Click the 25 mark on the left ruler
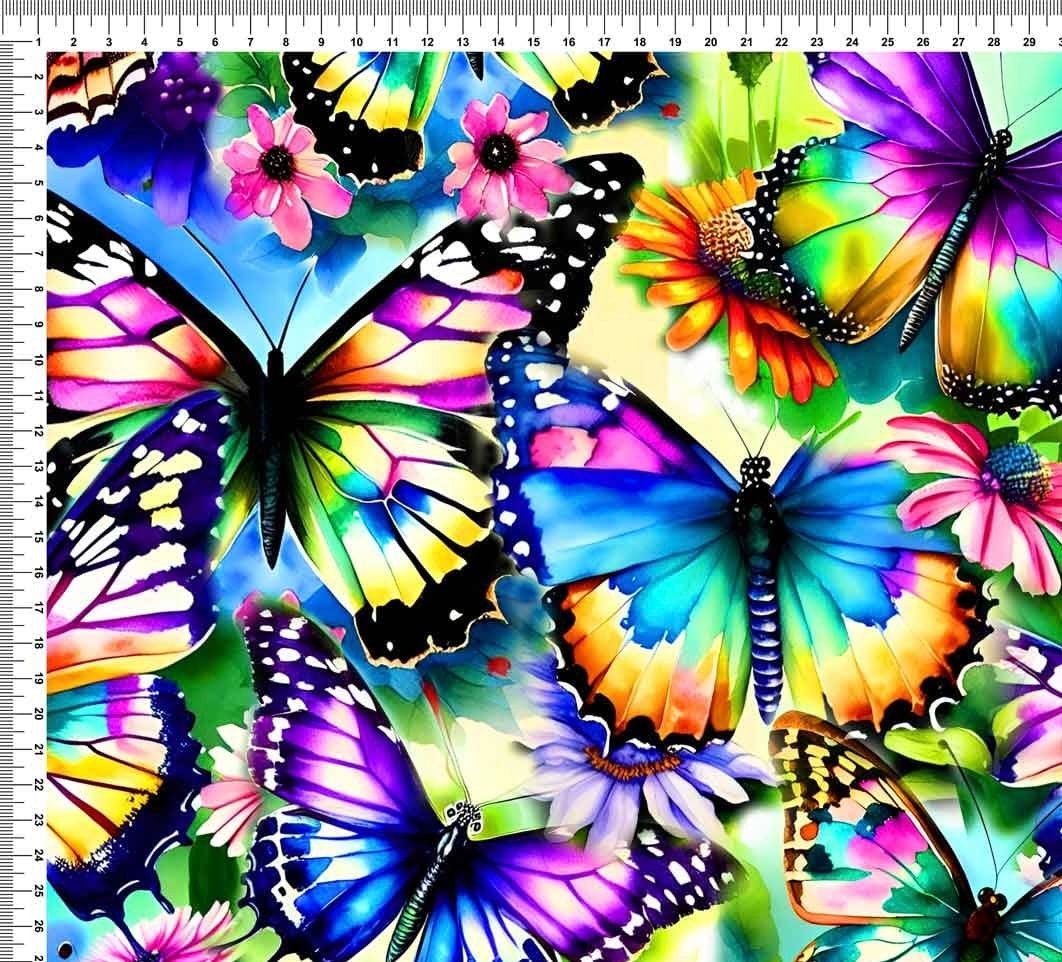Viewport: 1062px width, 962px height. click(36, 891)
